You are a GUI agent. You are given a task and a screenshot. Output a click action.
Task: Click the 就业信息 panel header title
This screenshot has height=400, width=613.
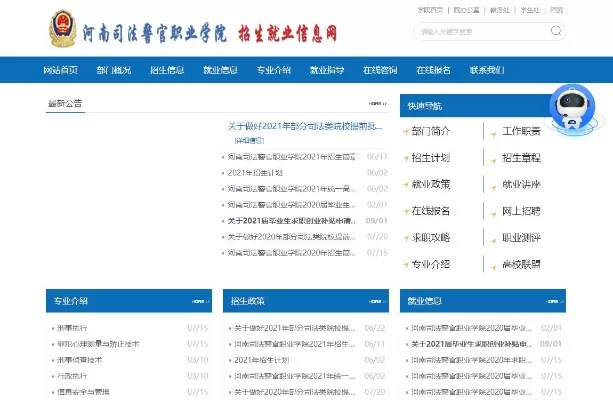click(425, 301)
